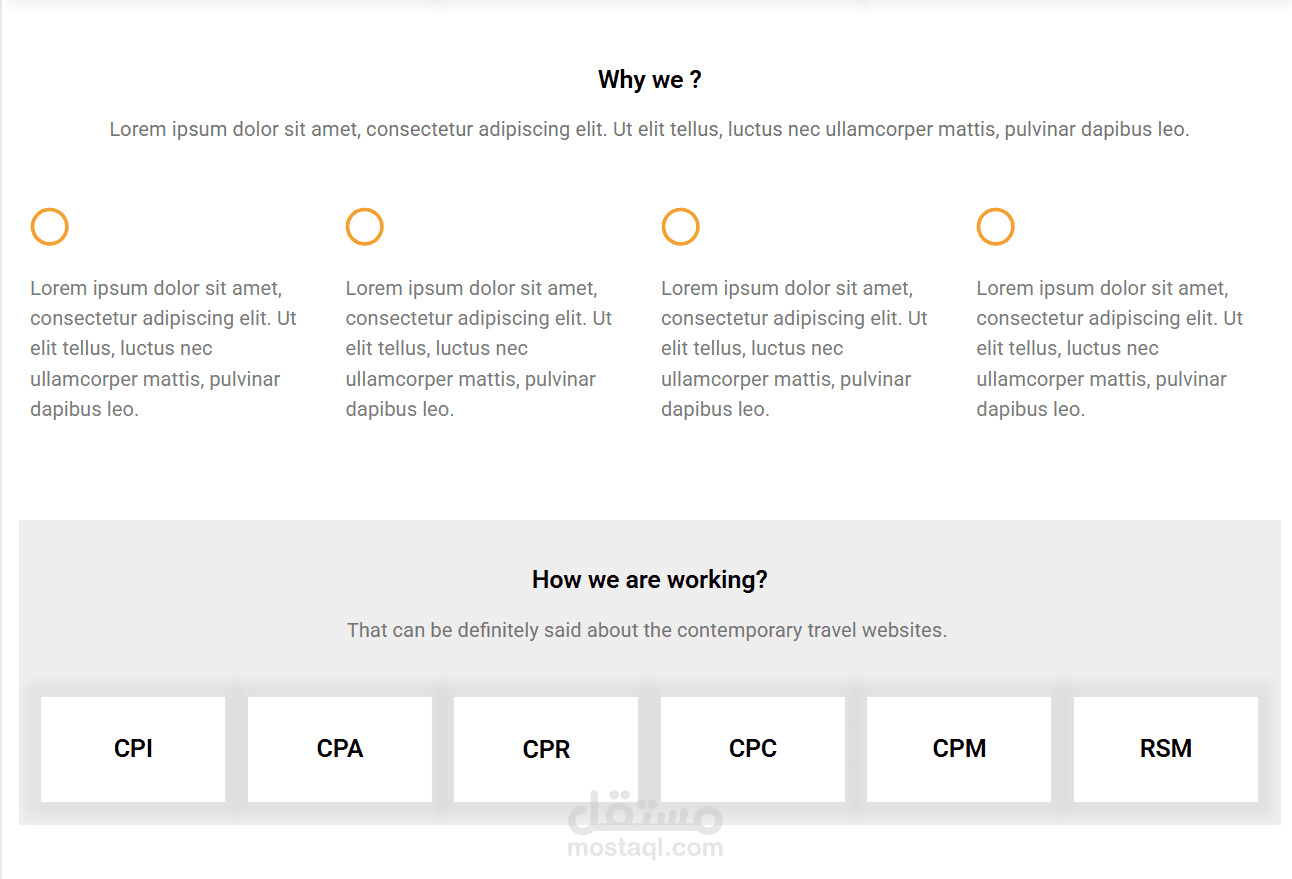Click the orange circle icon in the third column
This screenshot has width=1292, height=879.
(x=680, y=227)
